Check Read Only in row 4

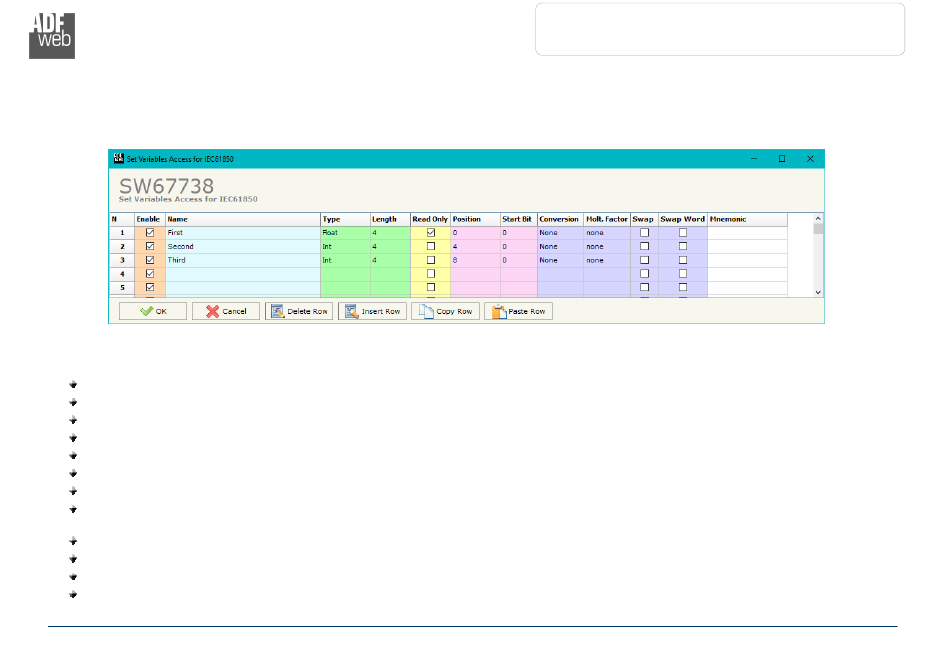[x=431, y=274]
